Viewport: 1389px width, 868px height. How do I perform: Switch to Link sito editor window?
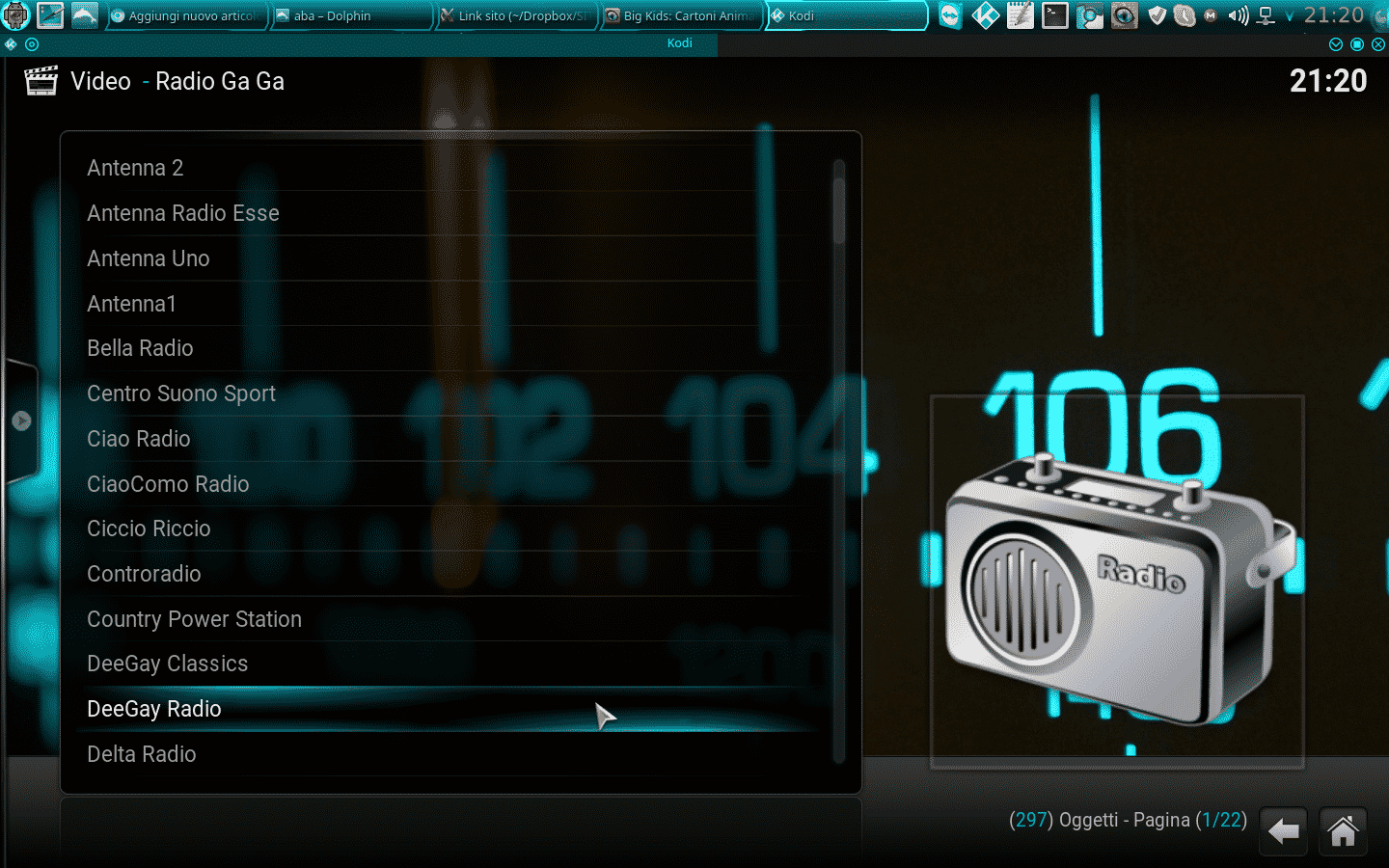coord(516,15)
